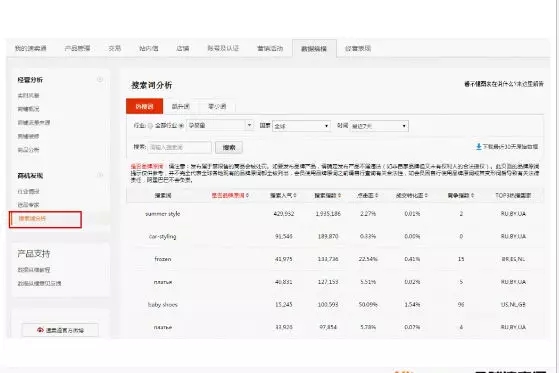Image resolution: width=559 pixels, height=373 pixels.
Task: Switch to the 飙升词 sub-tab
Action: (181, 106)
